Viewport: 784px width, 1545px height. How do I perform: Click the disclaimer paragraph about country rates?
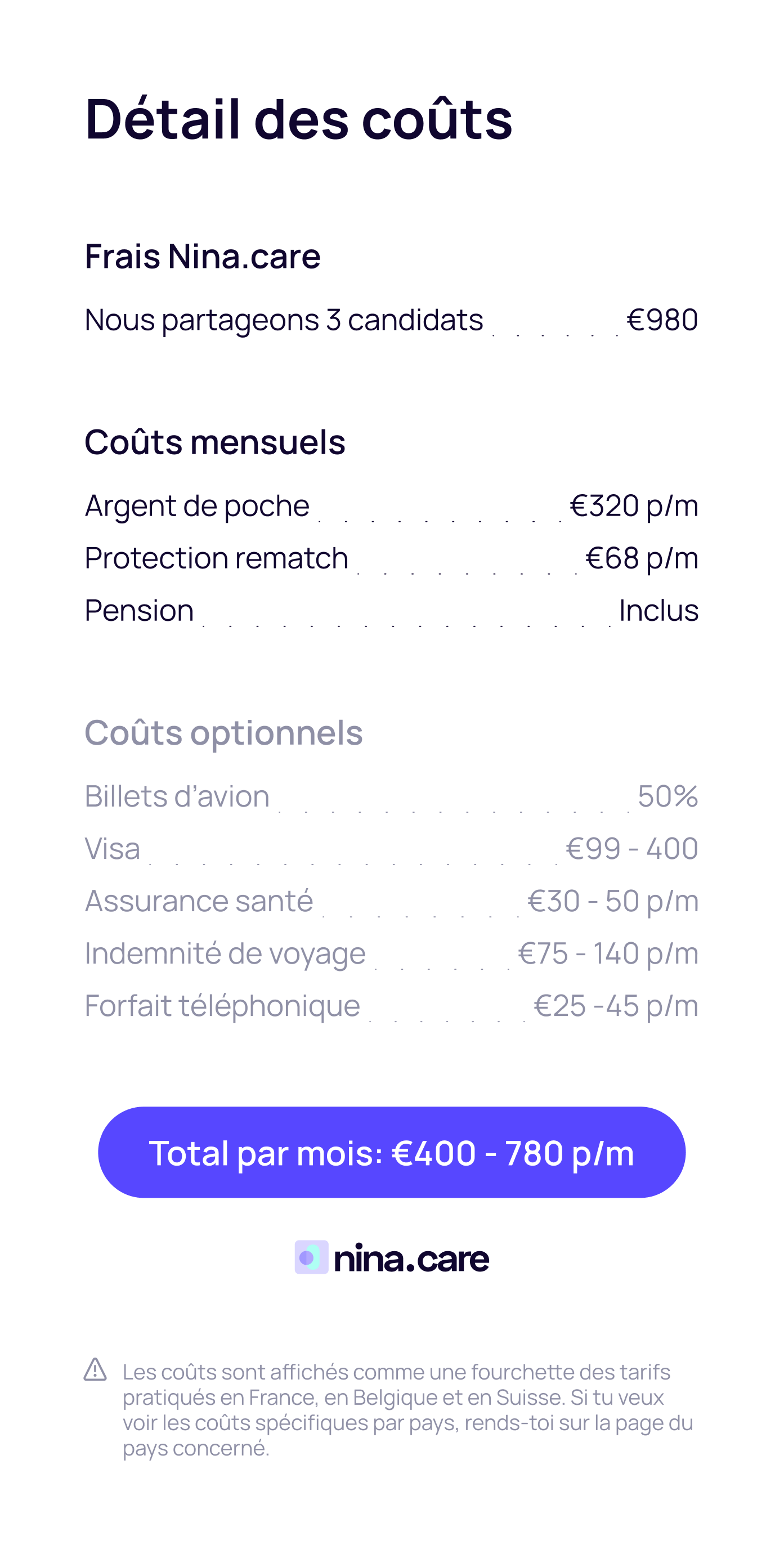point(407,1409)
